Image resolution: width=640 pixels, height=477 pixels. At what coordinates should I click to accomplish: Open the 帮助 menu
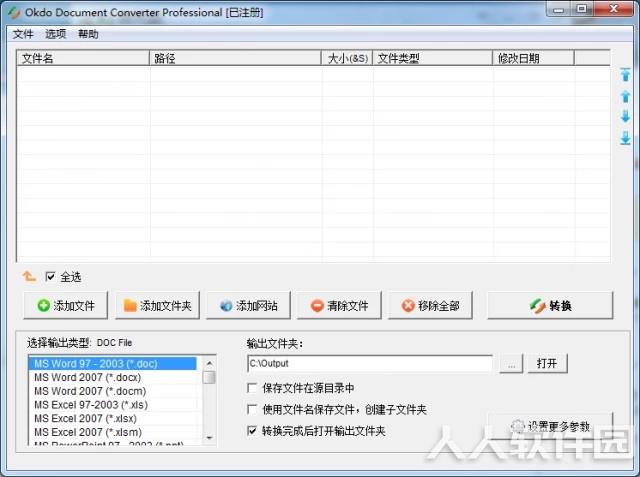tap(88, 34)
